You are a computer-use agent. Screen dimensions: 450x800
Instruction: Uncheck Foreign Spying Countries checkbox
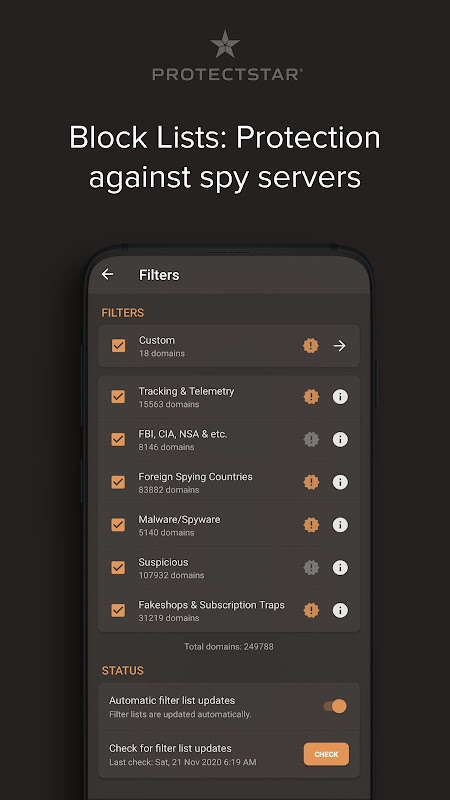pos(118,482)
